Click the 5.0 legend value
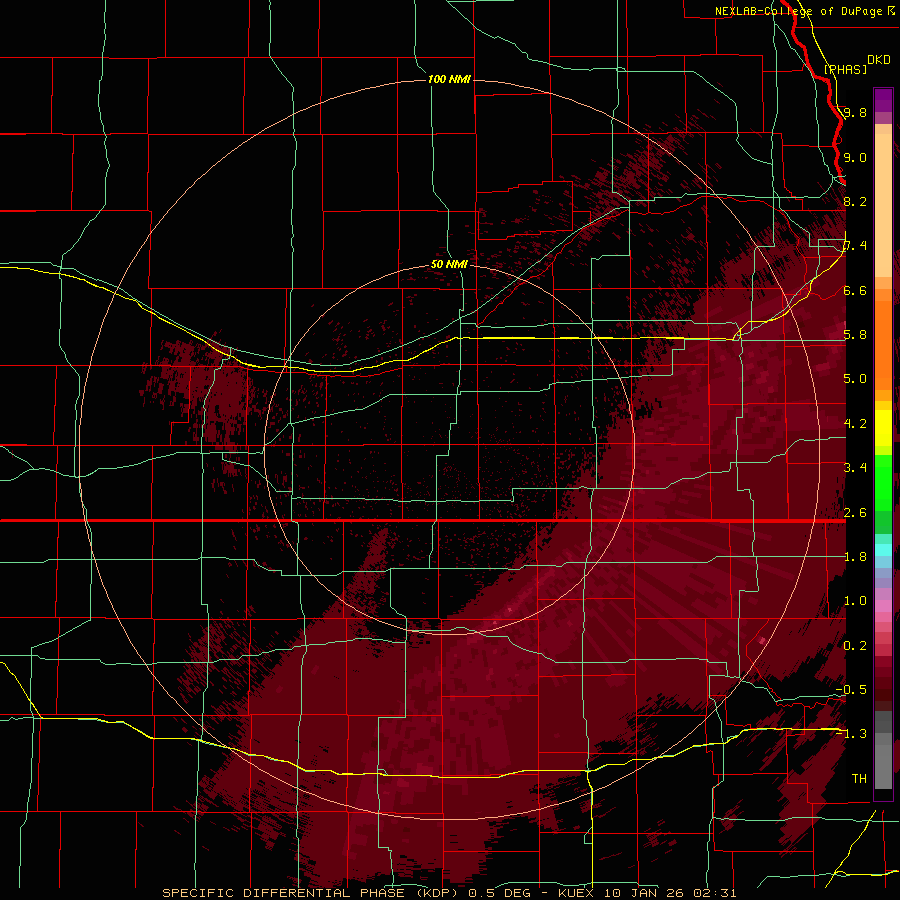Image resolution: width=900 pixels, height=900 pixels. [855, 378]
